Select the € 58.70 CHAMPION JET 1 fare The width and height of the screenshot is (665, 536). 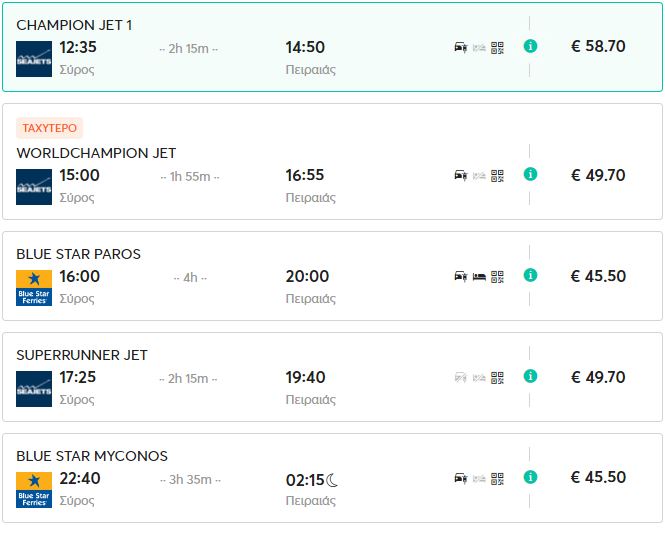point(598,46)
